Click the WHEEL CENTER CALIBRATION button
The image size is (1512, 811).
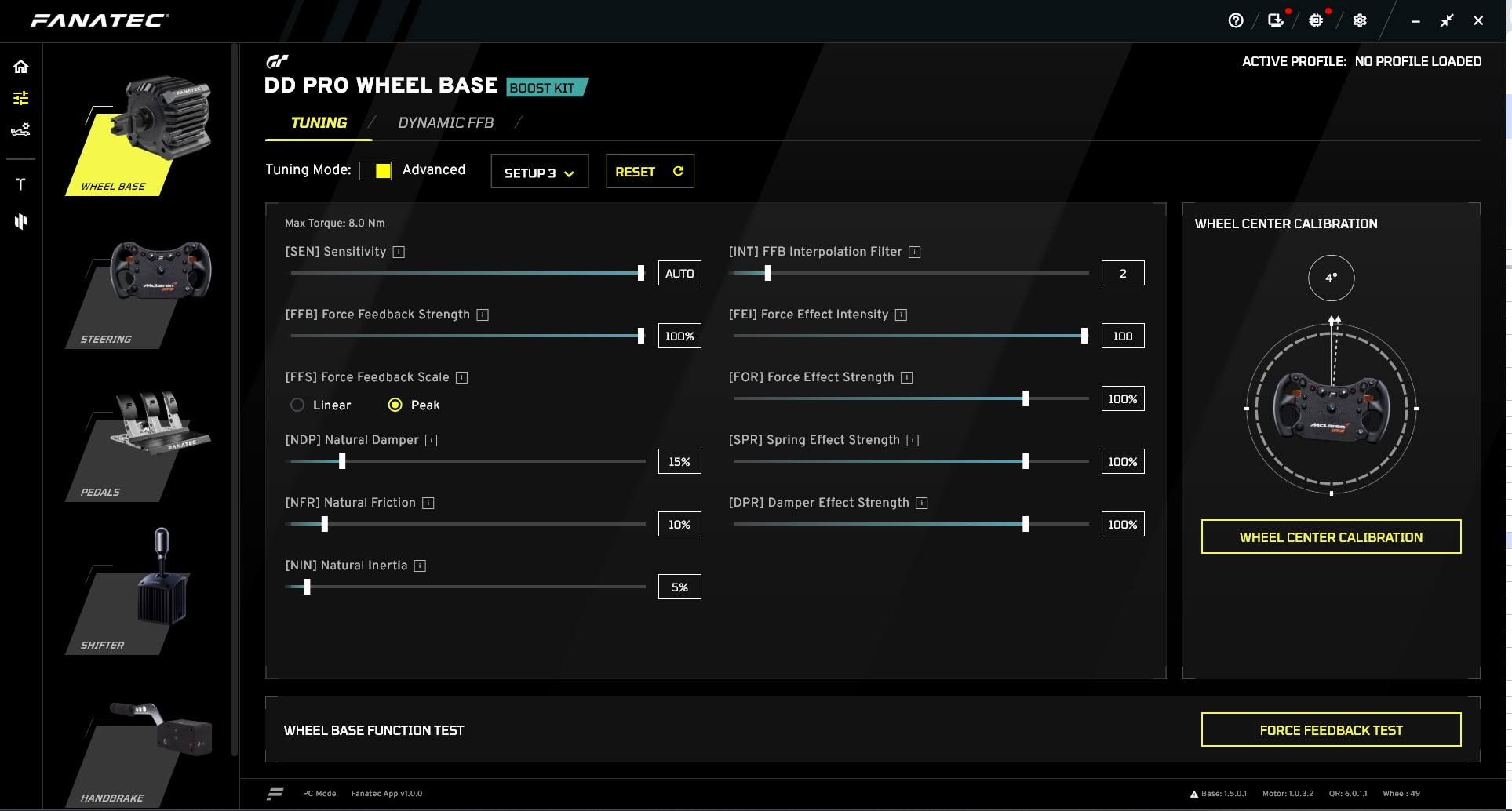[1331, 536]
